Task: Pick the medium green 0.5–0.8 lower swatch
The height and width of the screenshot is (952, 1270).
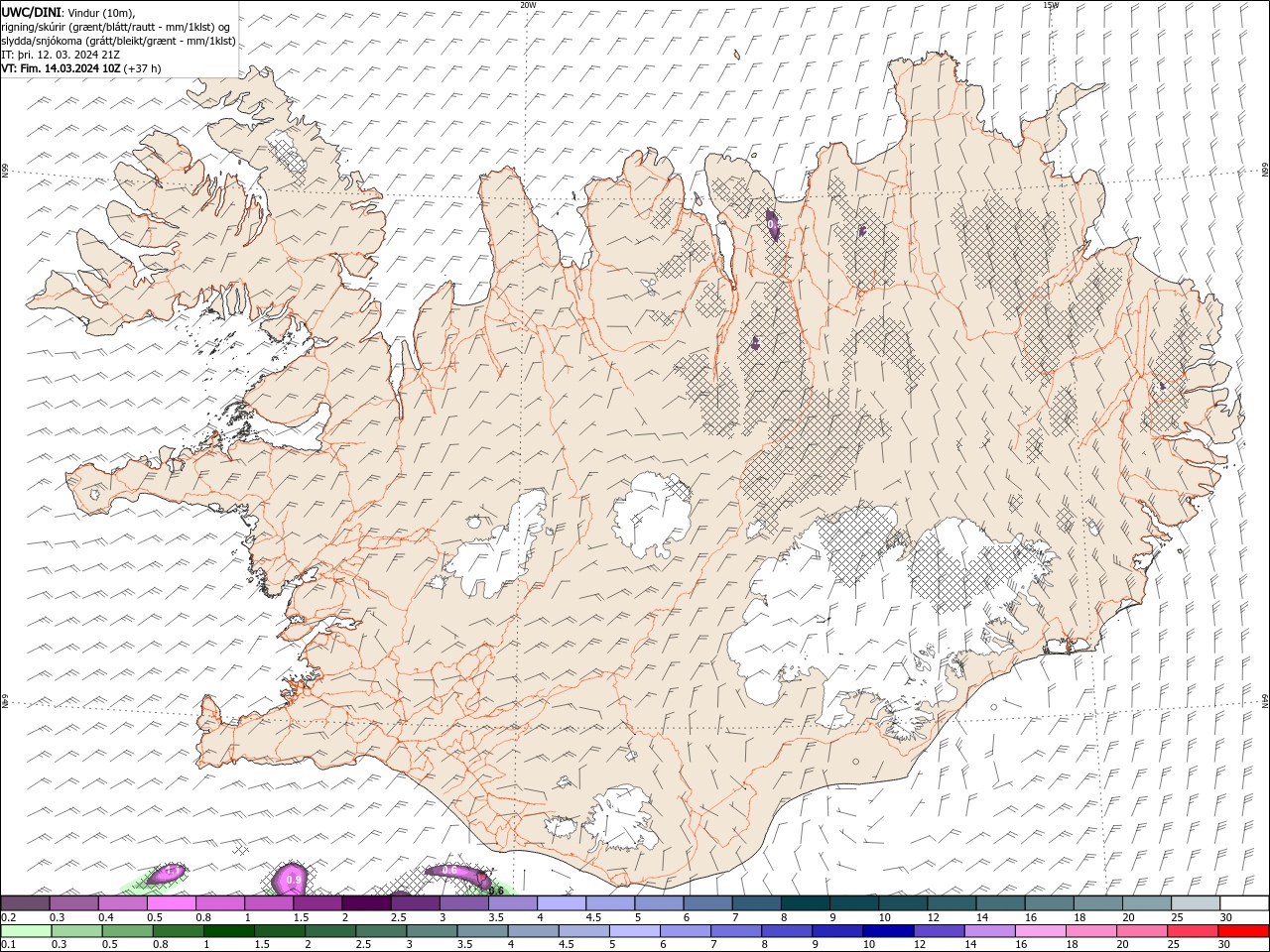Action: point(128,931)
